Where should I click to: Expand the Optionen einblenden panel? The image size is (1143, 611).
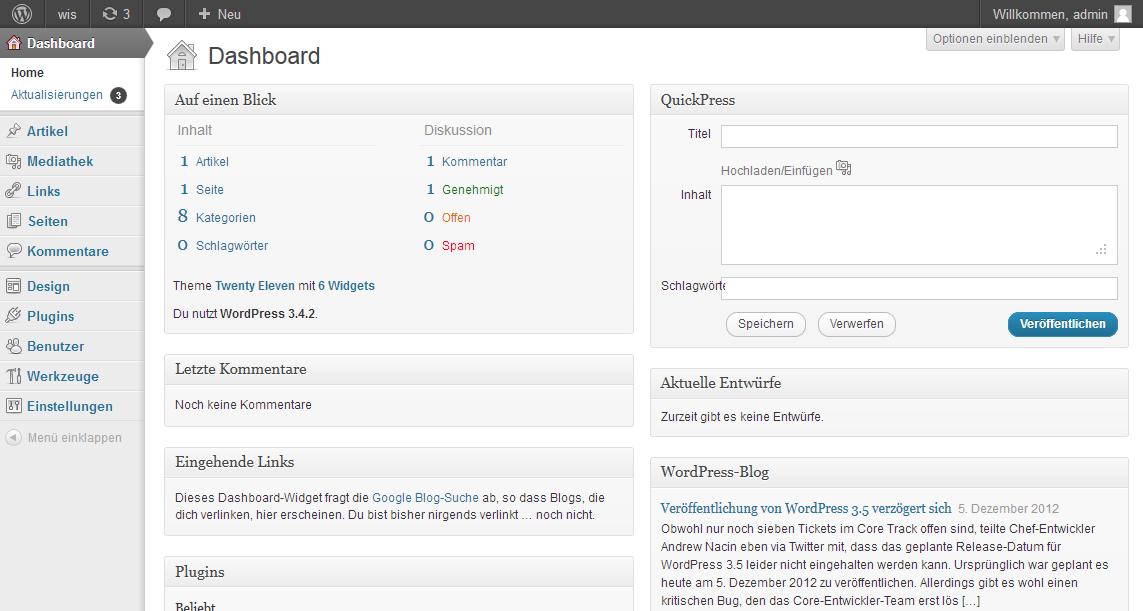pos(996,39)
